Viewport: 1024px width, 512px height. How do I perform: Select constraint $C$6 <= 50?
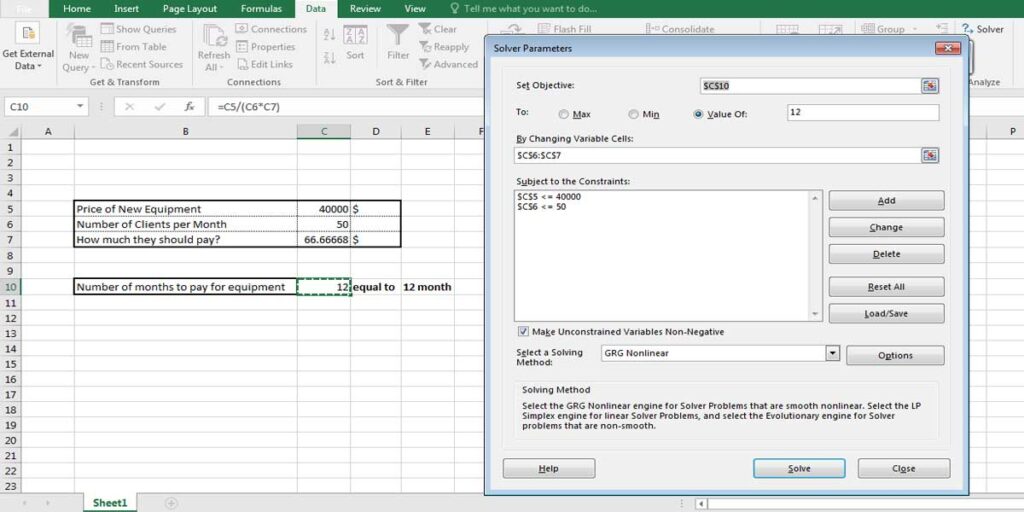(x=541, y=206)
